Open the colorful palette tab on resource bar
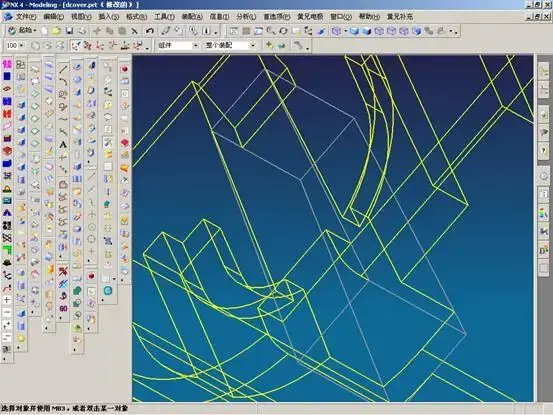This screenshot has width=553, height=415. (543, 213)
